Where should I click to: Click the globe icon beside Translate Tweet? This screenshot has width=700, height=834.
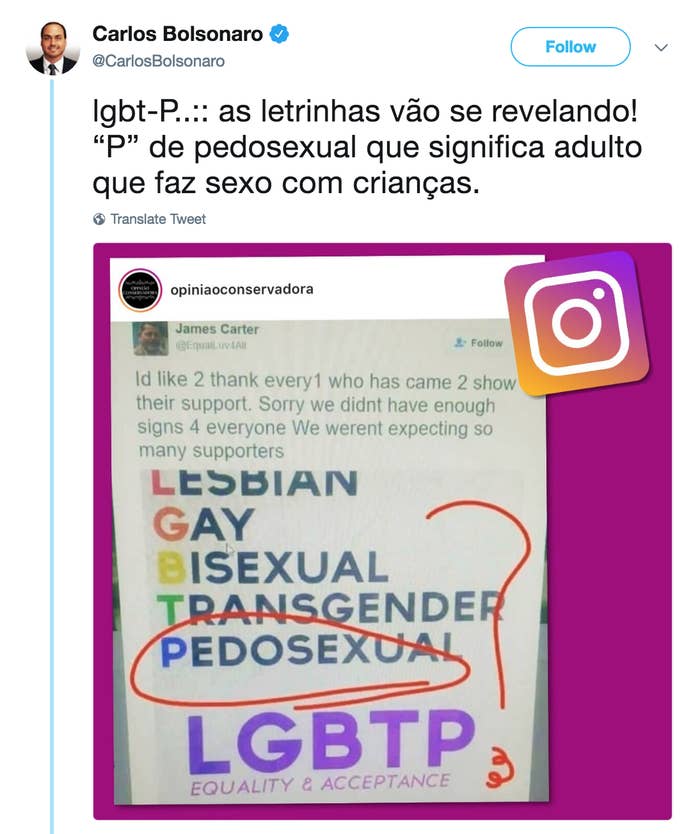(99, 219)
